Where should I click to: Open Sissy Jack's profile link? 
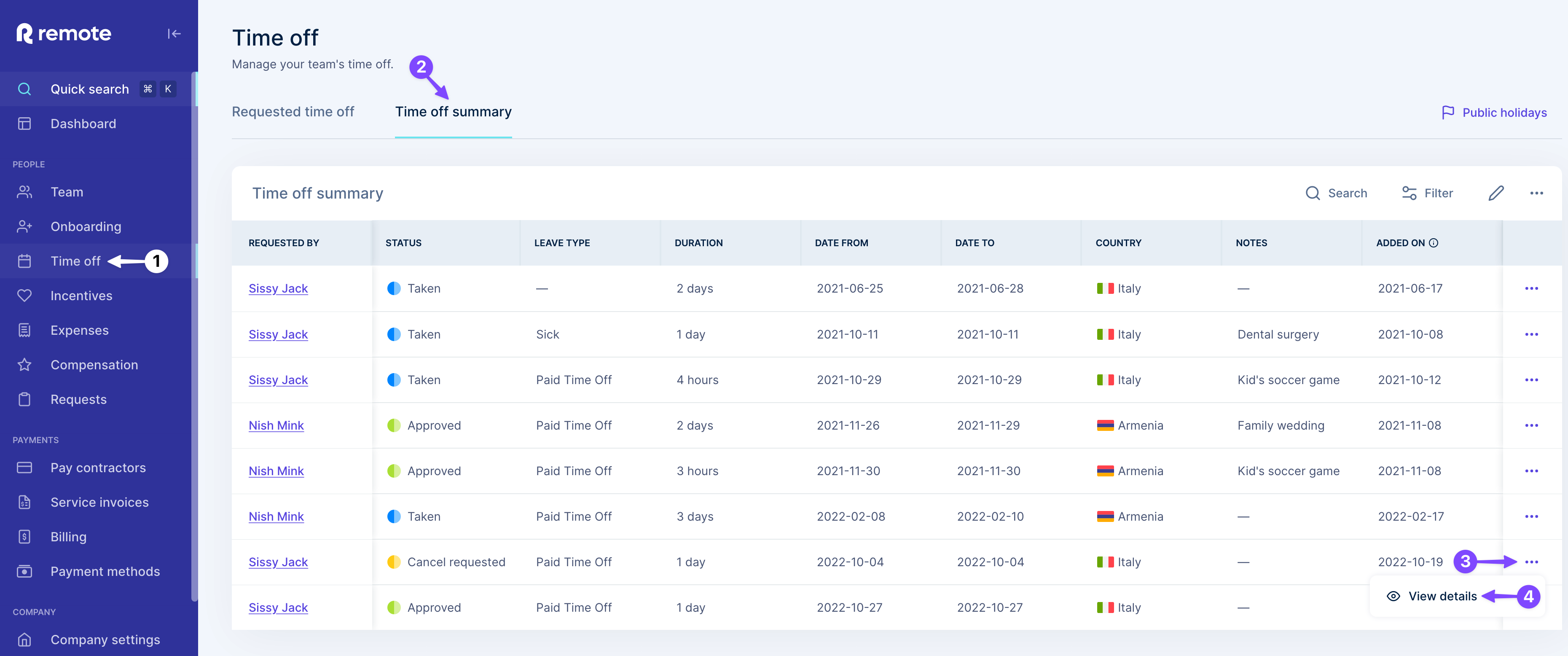(x=278, y=288)
